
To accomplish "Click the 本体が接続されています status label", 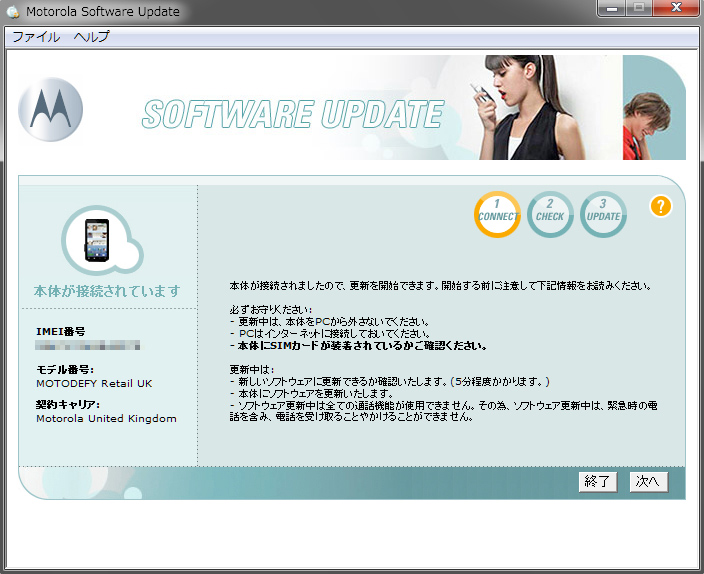I will coord(107,292).
